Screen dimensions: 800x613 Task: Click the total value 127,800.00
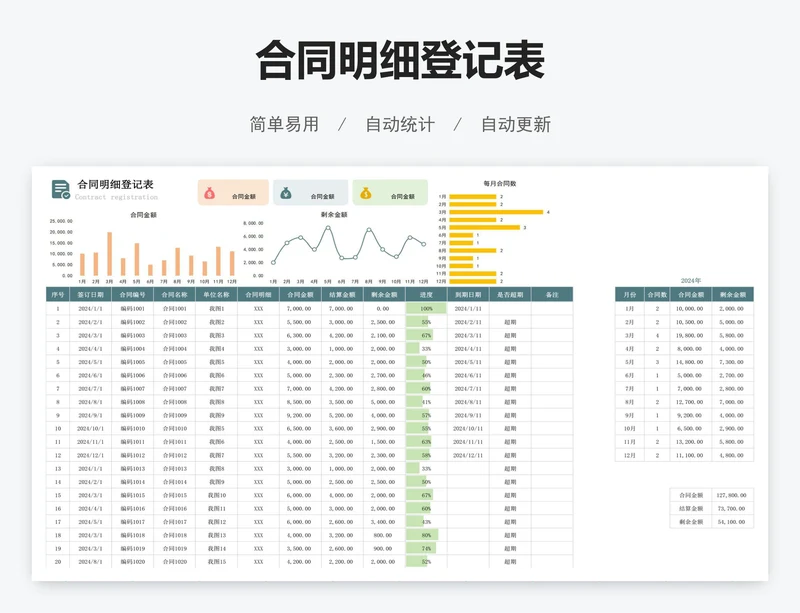point(732,495)
